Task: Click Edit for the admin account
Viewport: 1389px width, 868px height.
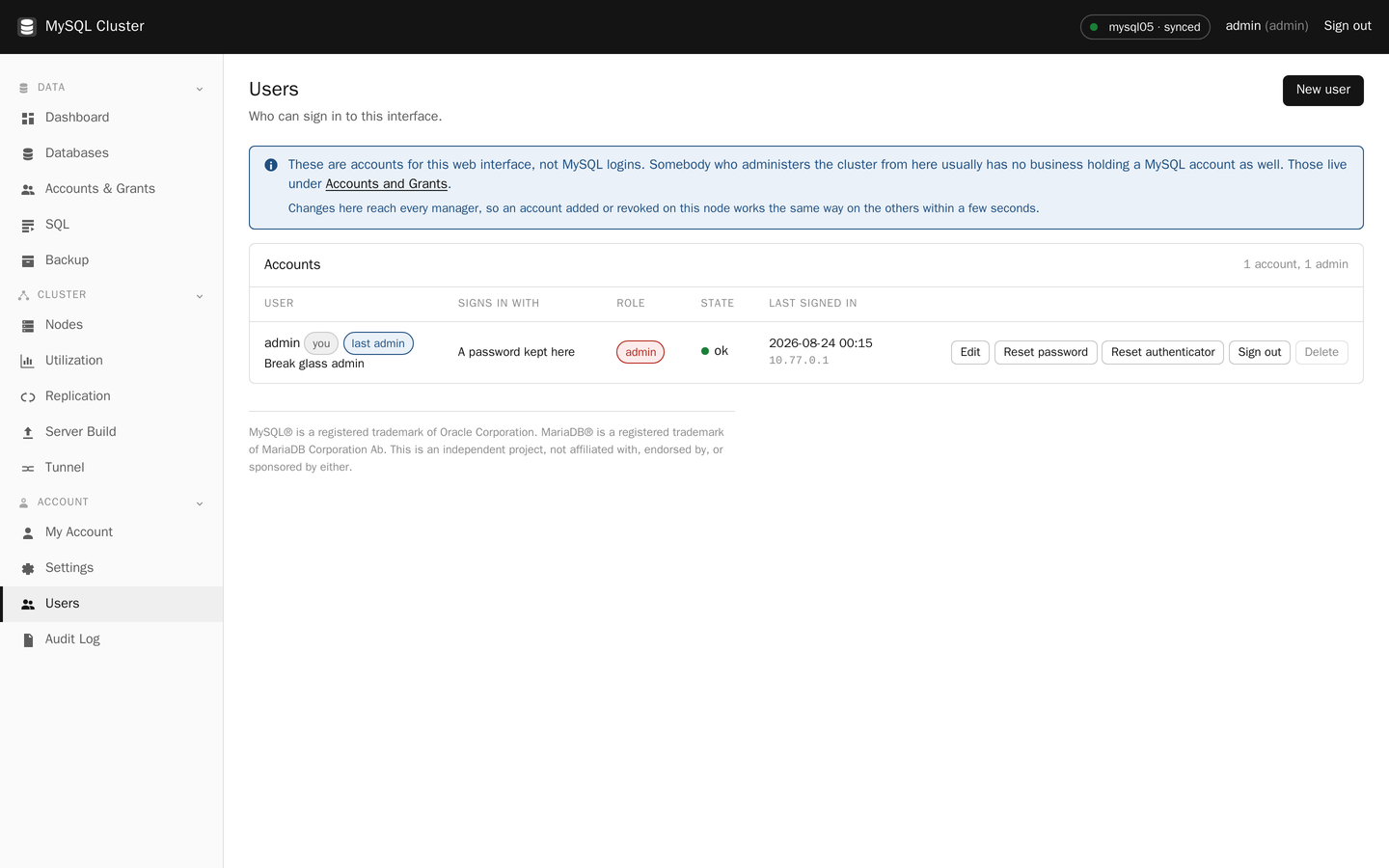Action: pyautogui.click(x=969, y=352)
